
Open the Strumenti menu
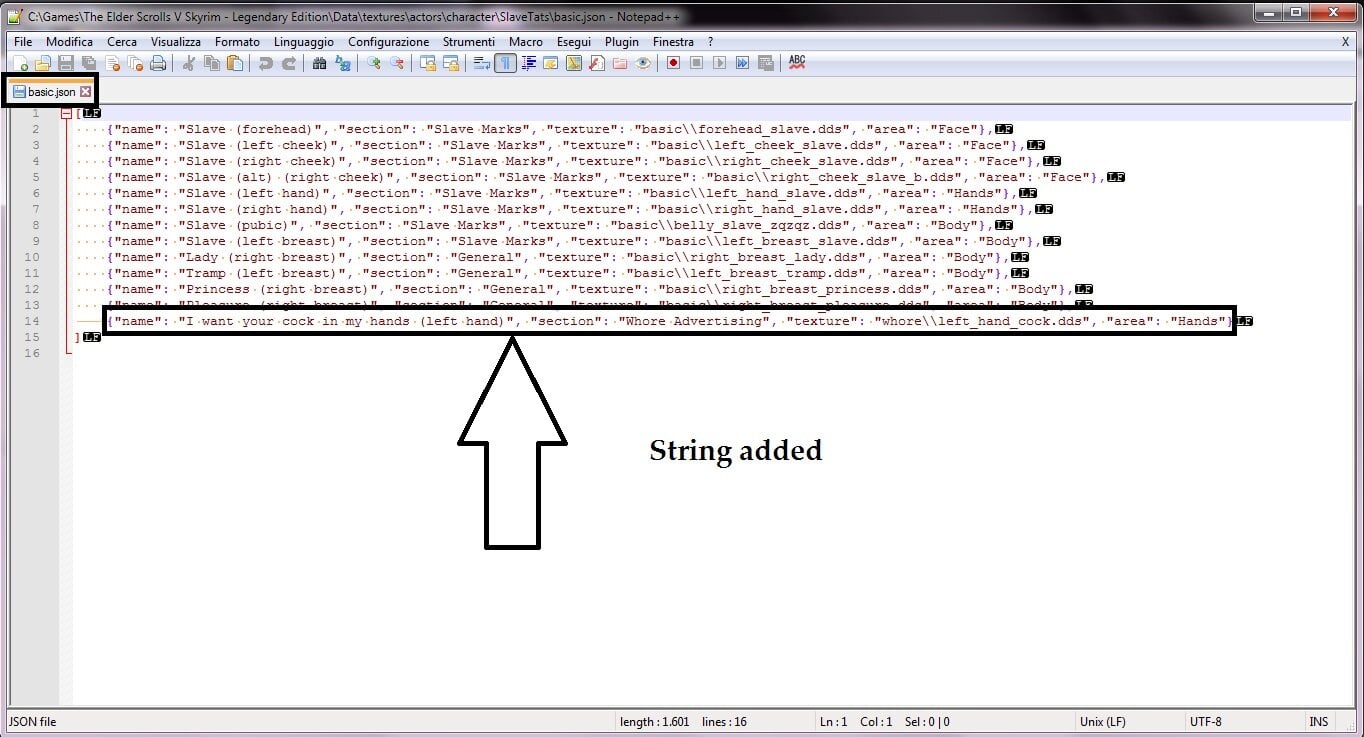coord(469,42)
